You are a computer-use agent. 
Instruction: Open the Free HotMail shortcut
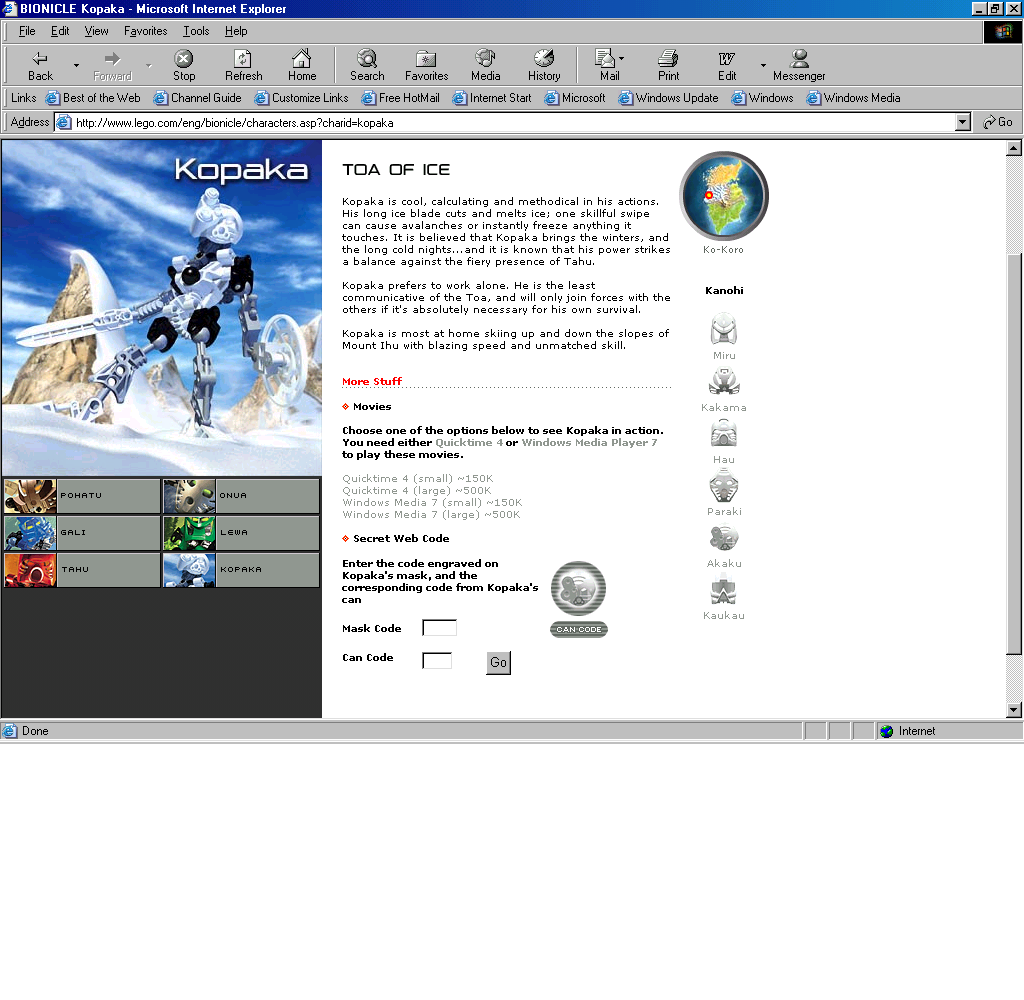(400, 98)
